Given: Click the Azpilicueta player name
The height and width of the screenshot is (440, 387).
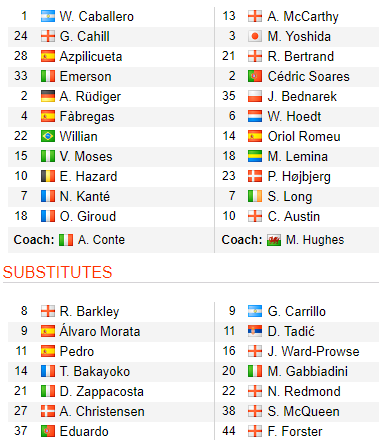Looking at the screenshot, I should (x=91, y=57).
